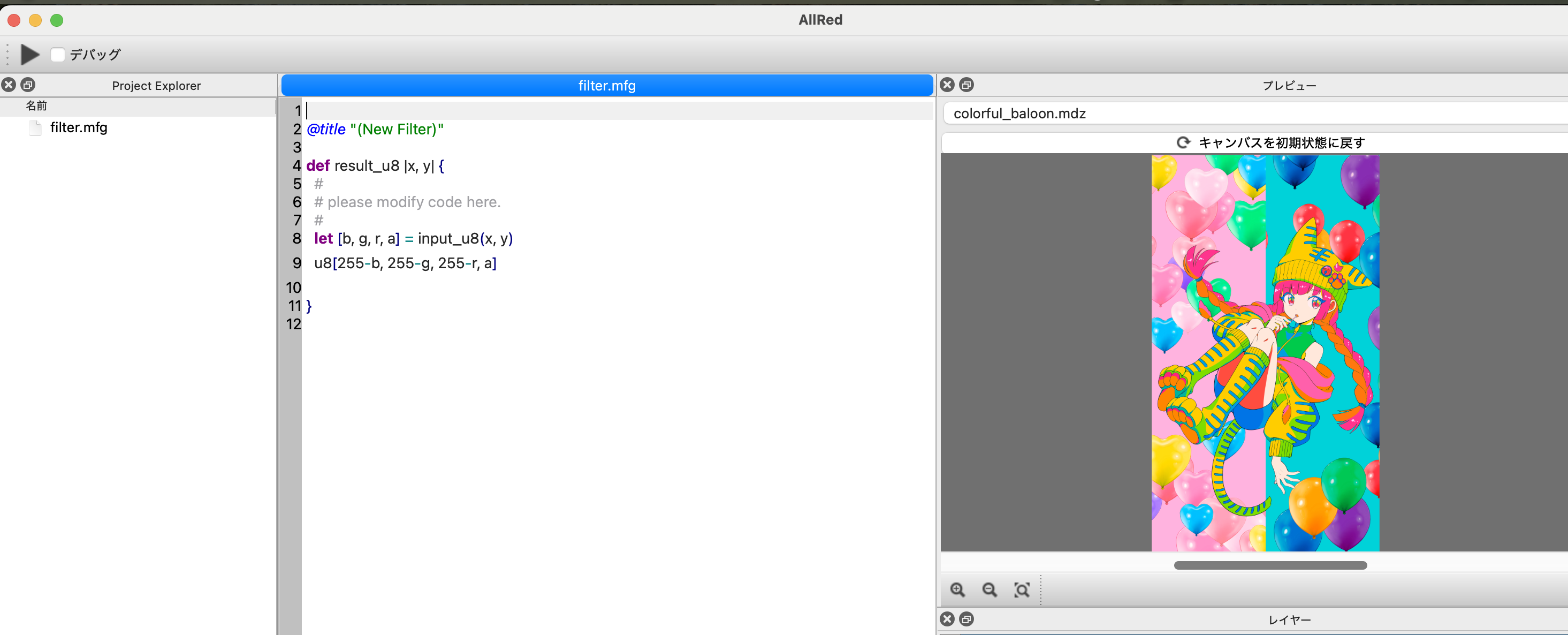Float the レイヤー layer panel

pos(966,619)
